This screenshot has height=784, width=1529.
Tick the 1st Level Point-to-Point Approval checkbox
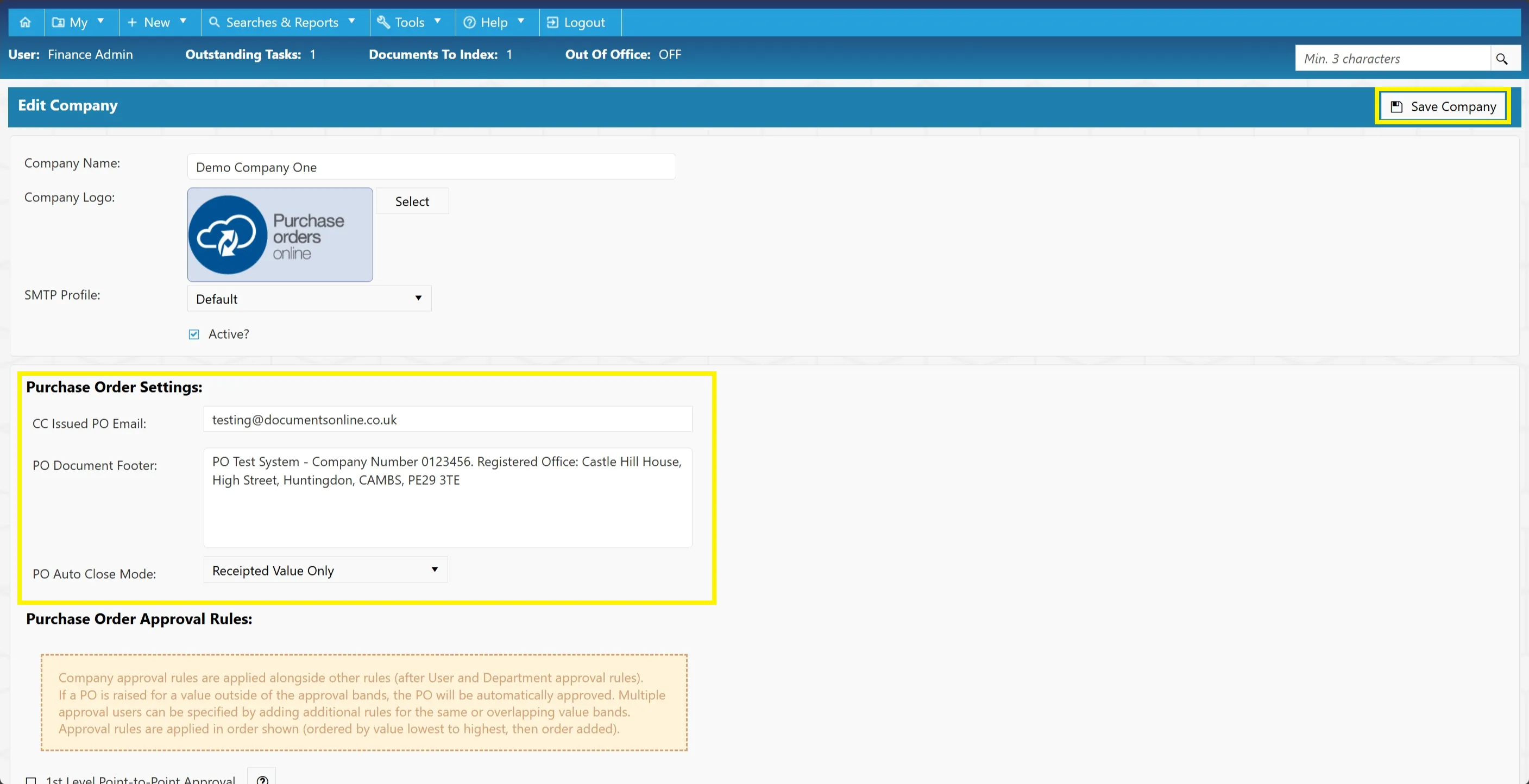pos(31,780)
